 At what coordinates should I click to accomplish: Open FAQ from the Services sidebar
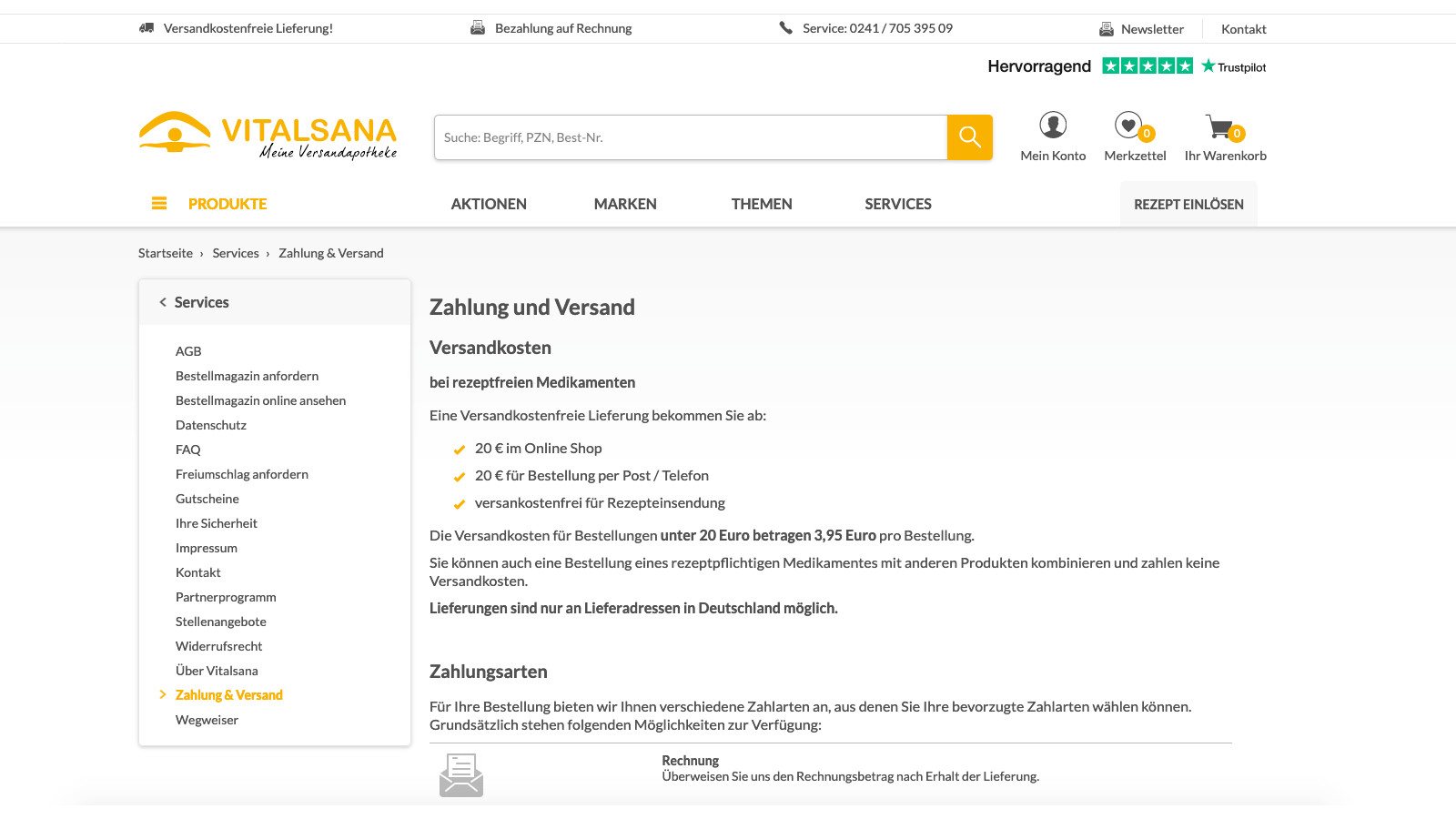click(188, 450)
